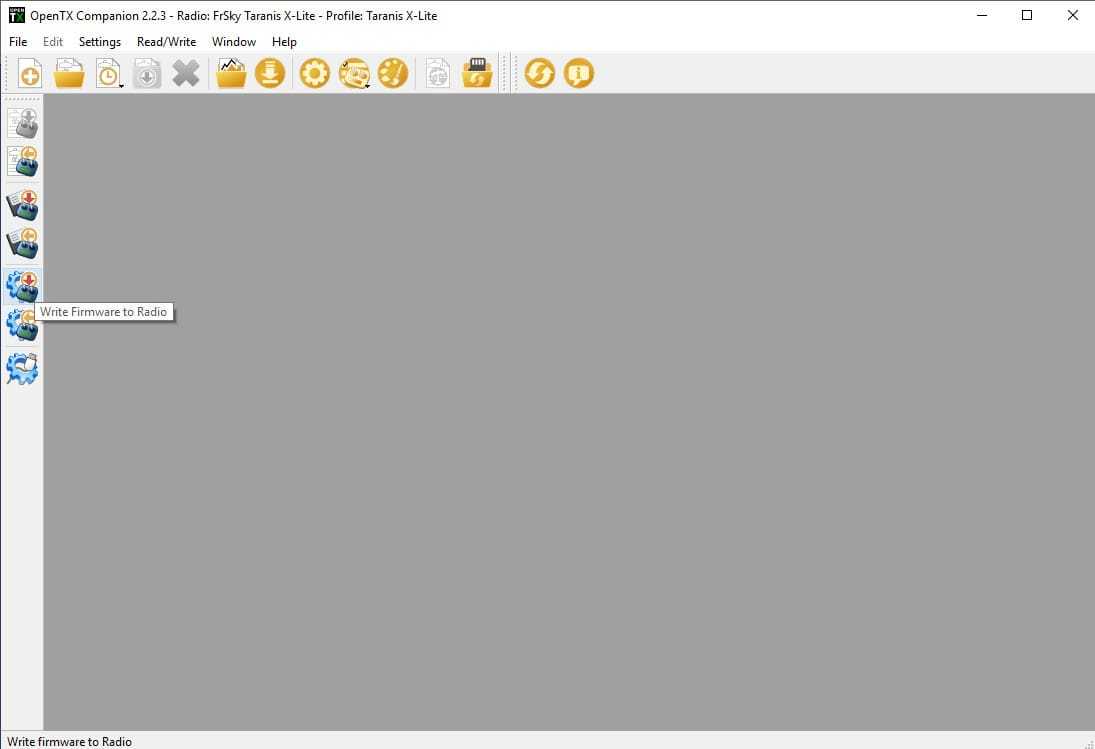Screen dimensions: 1095x749
Task: Click the laptop-and-radio icon with the red down arrow
Action: pos(22,205)
